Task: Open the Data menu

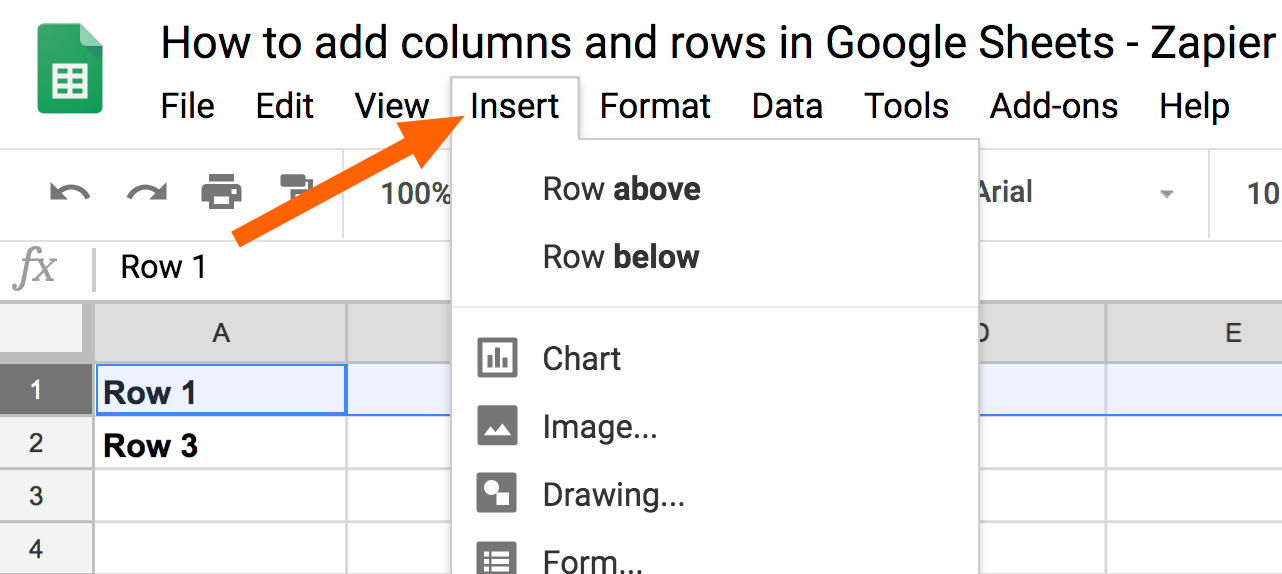Action: click(787, 106)
